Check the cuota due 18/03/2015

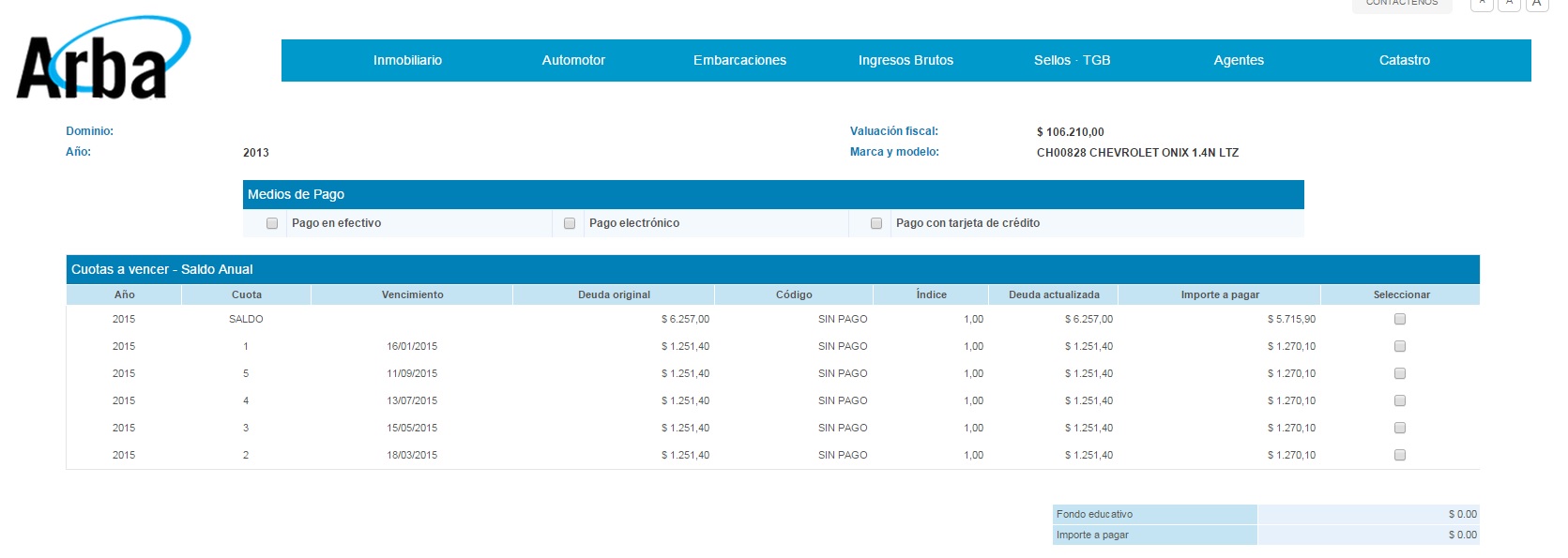click(x=1400, y=455)
